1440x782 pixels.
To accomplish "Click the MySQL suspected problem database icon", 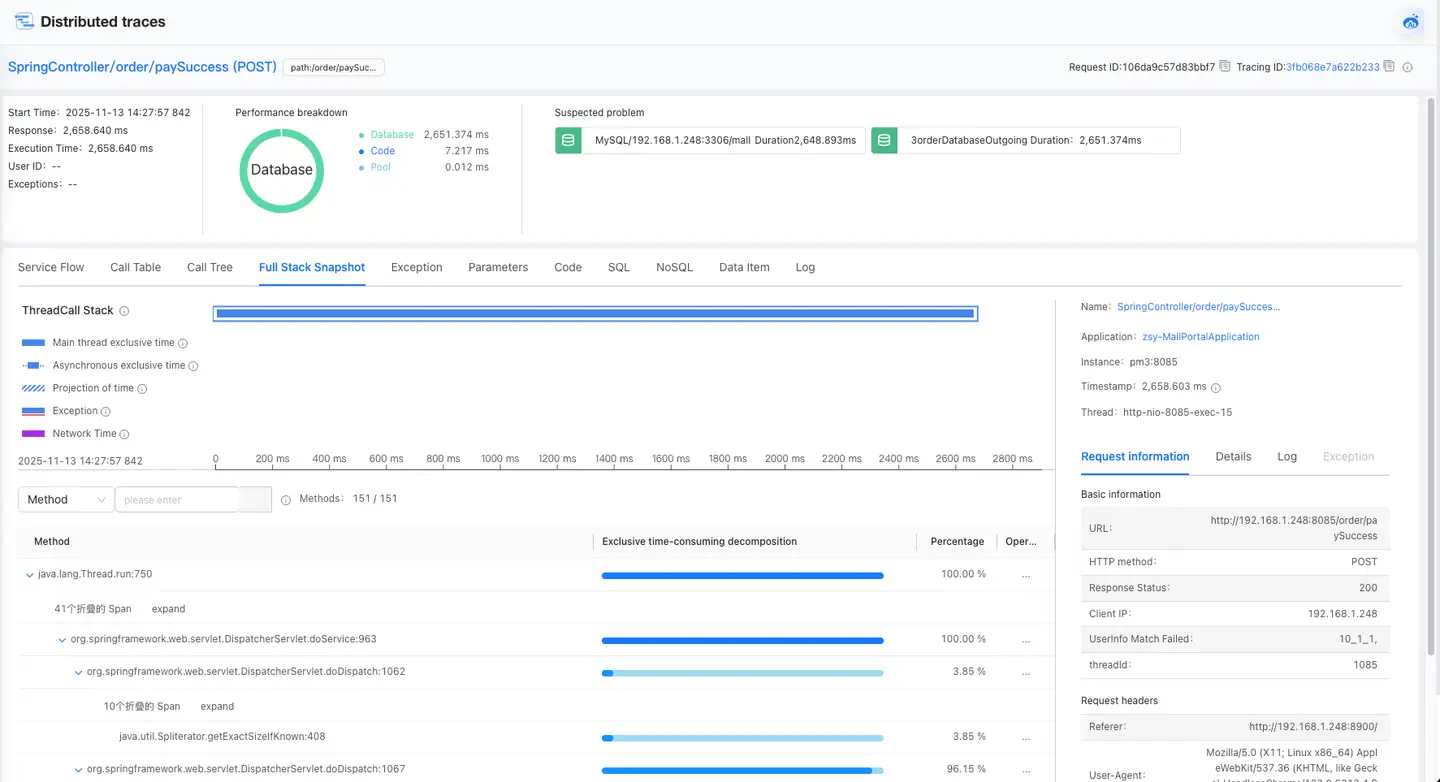I will 568,140.
